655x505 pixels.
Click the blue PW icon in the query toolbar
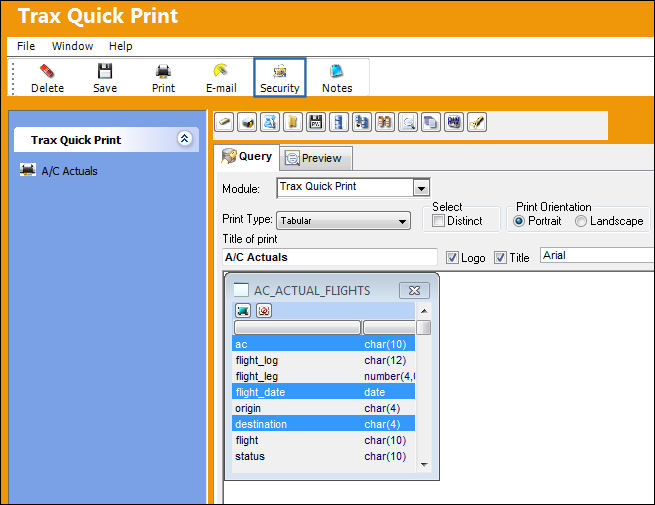pos(454,122)
